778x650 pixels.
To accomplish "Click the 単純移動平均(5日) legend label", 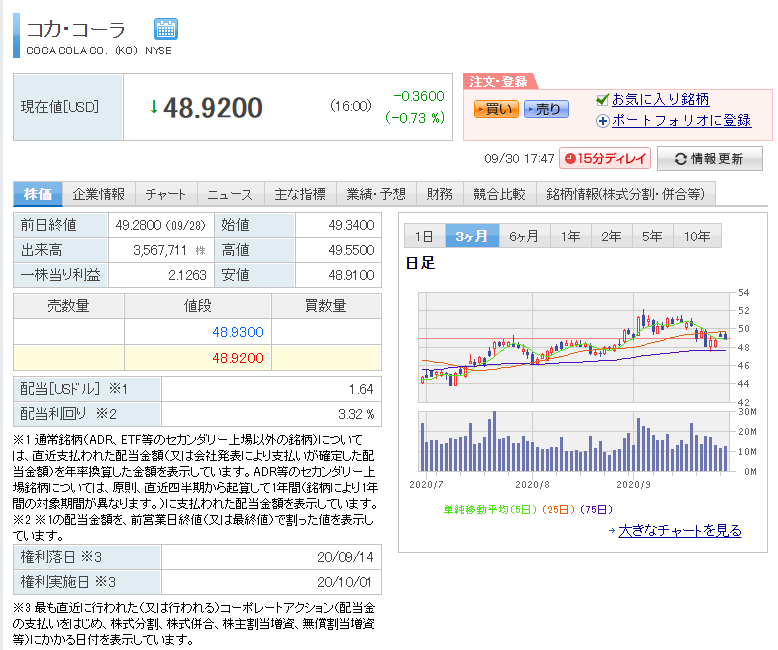I will pos(490,510).
